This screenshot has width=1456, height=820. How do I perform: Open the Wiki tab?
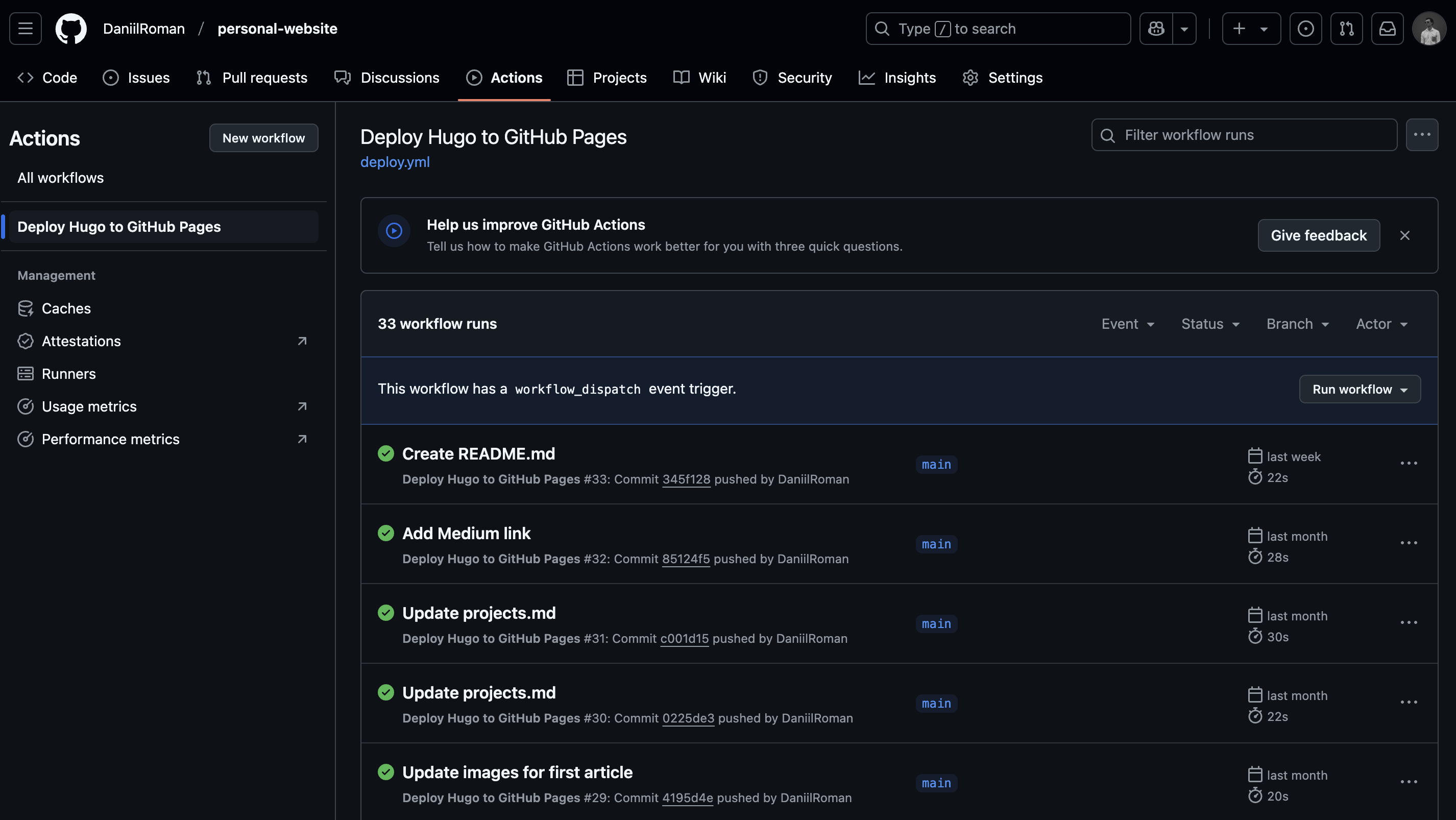[700, 78]
